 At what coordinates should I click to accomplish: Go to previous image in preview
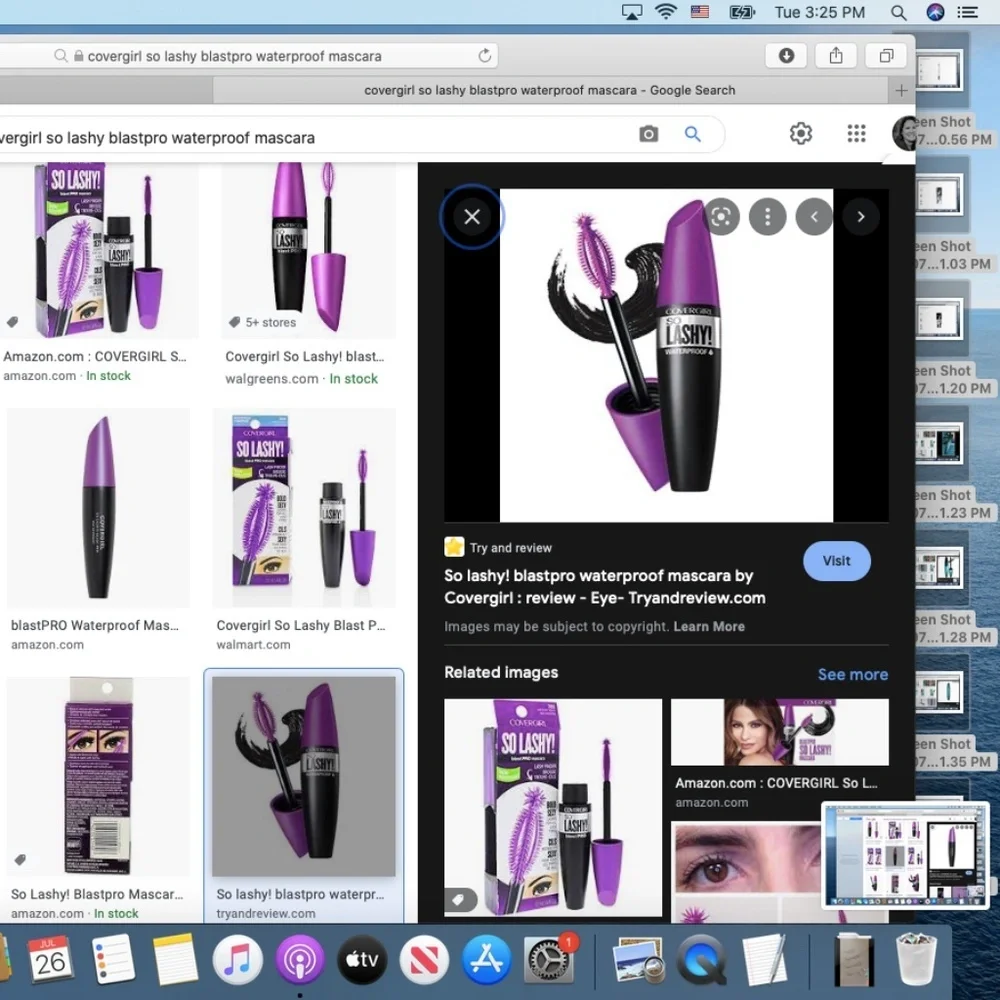[814, 217]
